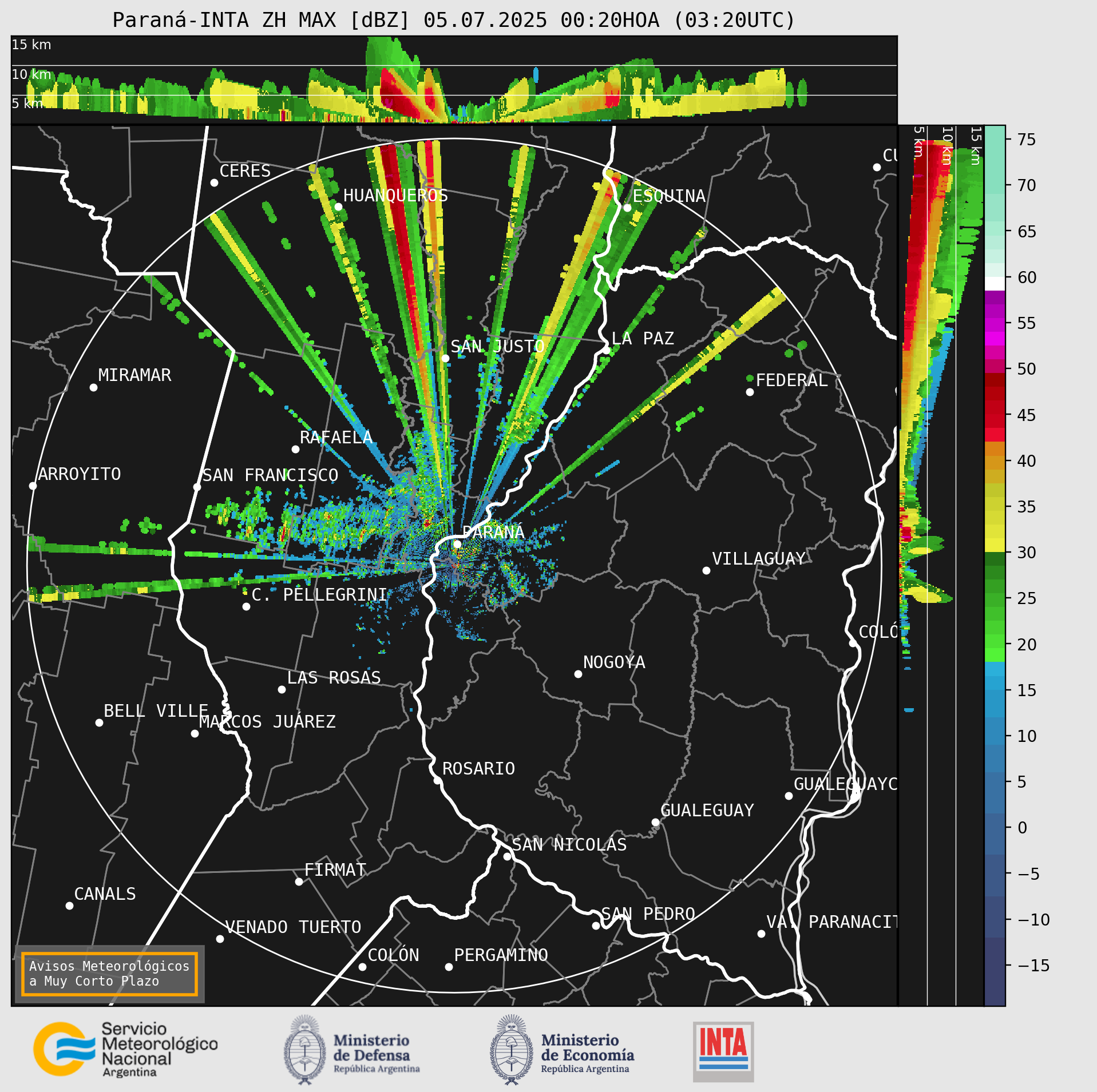Image resolution: width=1097 pixels, height=1092 pixels.
Task: Click the 5 km label in top cross-section
Action: click(27, 104)
